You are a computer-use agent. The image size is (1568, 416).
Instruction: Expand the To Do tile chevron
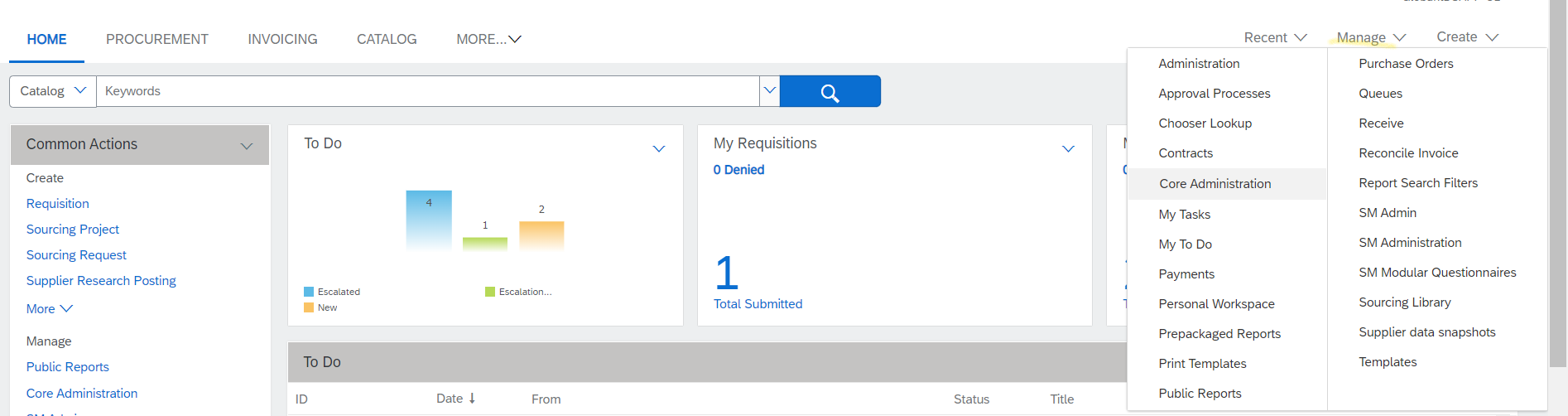point(659,149)
